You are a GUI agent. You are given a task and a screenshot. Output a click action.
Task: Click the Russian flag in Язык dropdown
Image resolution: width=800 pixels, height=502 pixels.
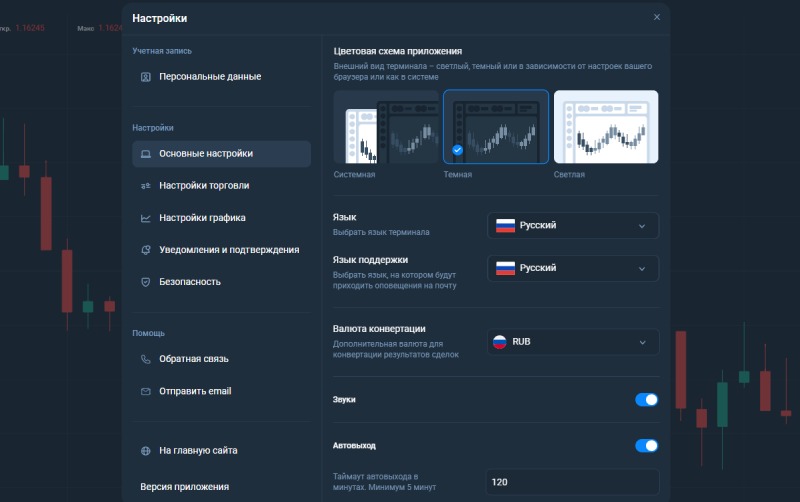pos(505,225)
